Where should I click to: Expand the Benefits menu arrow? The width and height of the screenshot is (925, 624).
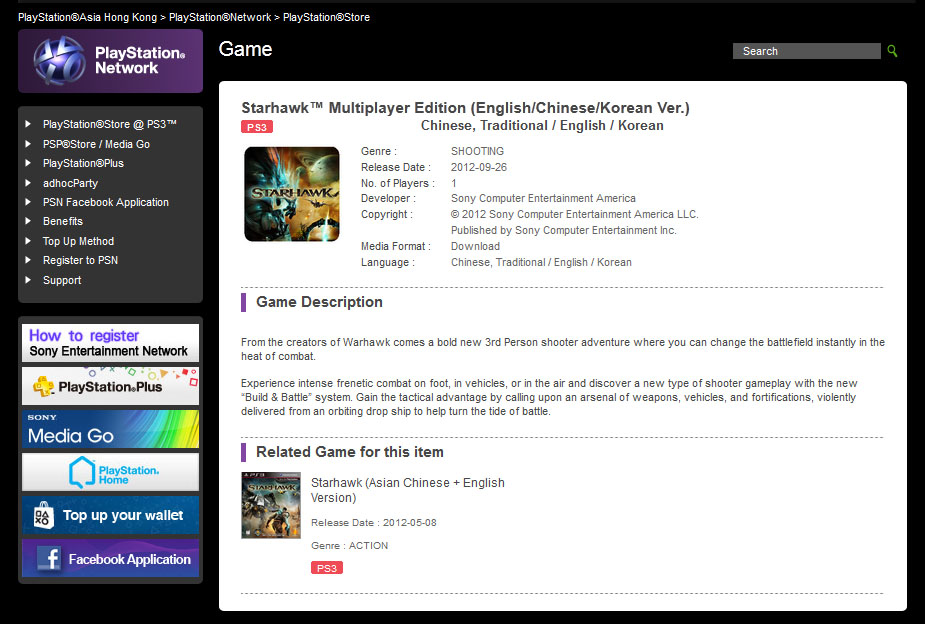pyautogui.click(x=28, y=221)
